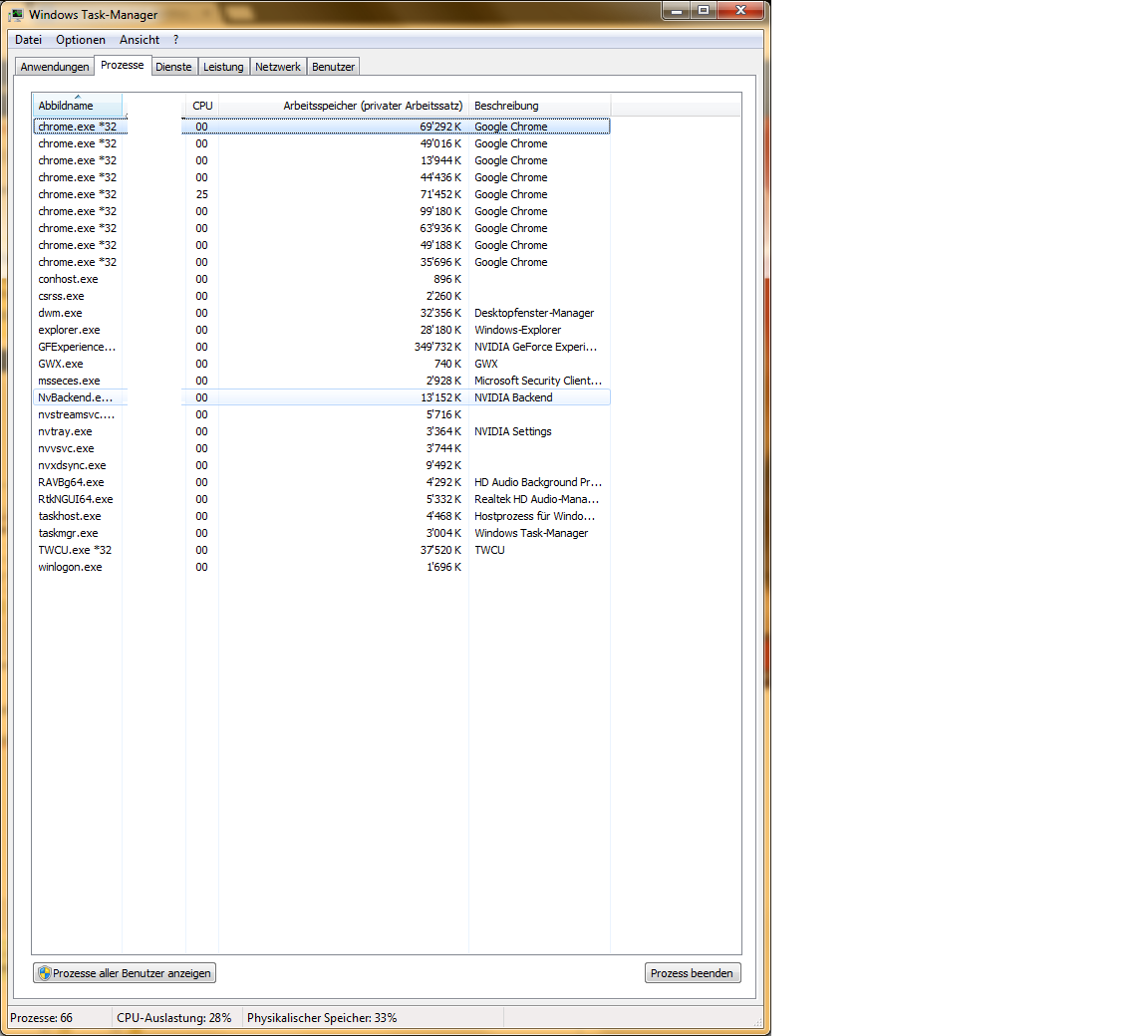Click the Task-Manager title bar icon
1148x1036 pixels.
tap(16, 14)
